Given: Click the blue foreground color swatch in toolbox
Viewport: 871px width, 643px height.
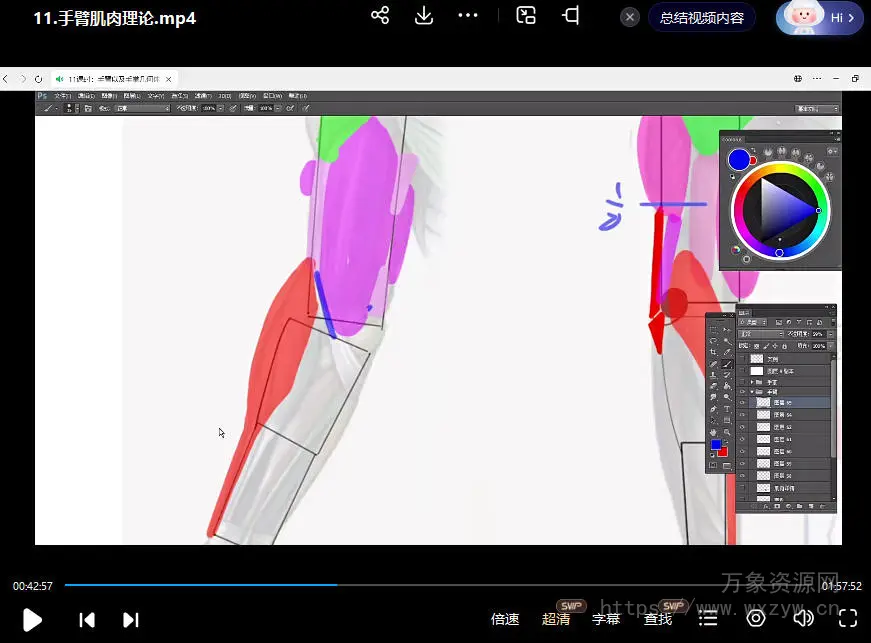Looking at the screenshot, I should point(716,445).
